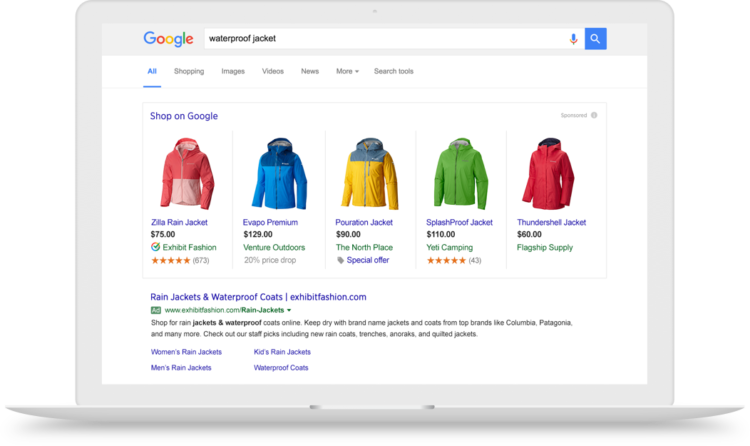The image size is (750, 446).
Task: Click the Exhibit Fashion trusted store badge
Action: 155,247
